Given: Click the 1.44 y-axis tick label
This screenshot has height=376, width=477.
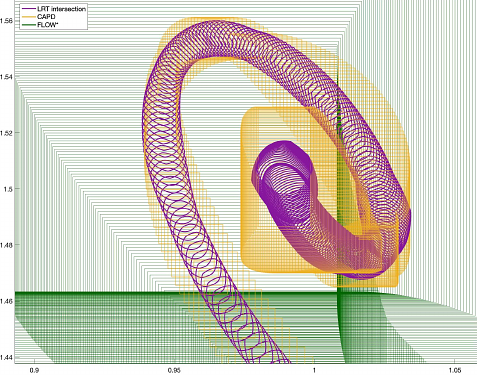Looking at the screenshot, I should click(x=6, y=357).
